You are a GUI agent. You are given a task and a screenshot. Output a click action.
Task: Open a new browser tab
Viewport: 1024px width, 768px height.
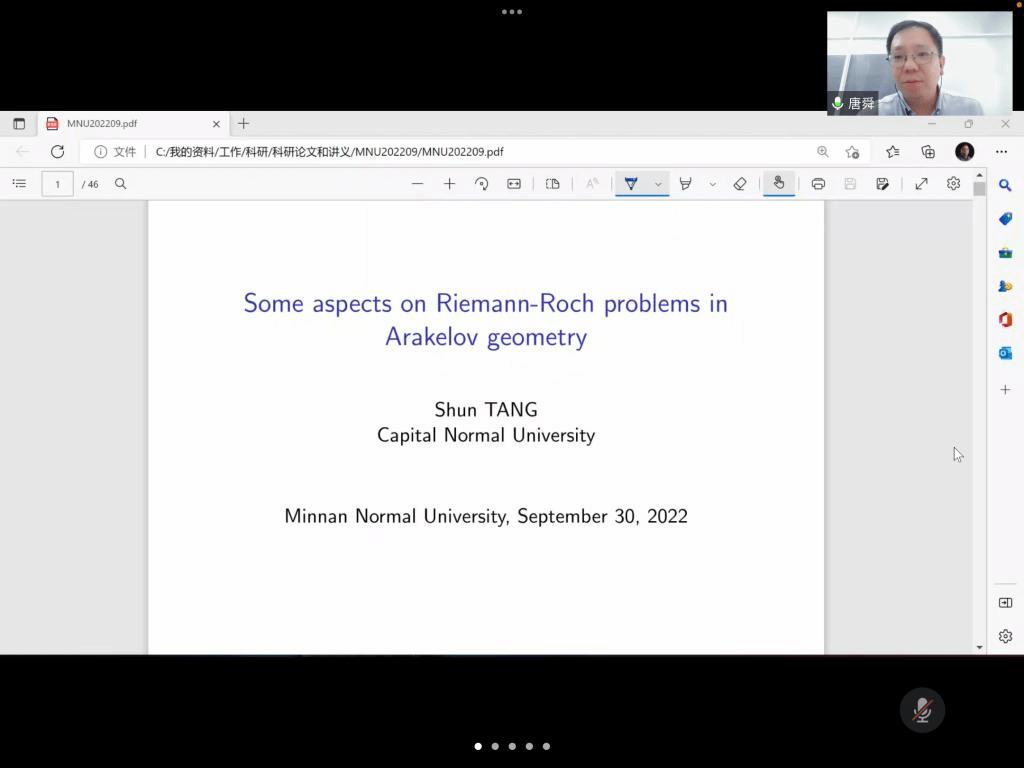click(243, 124)
